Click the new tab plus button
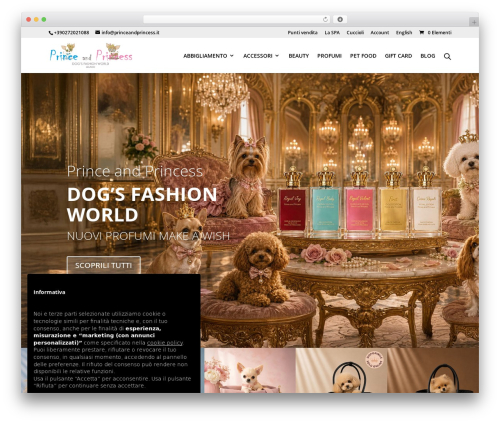Screen dimensions: 500x423 pos(474,22)
